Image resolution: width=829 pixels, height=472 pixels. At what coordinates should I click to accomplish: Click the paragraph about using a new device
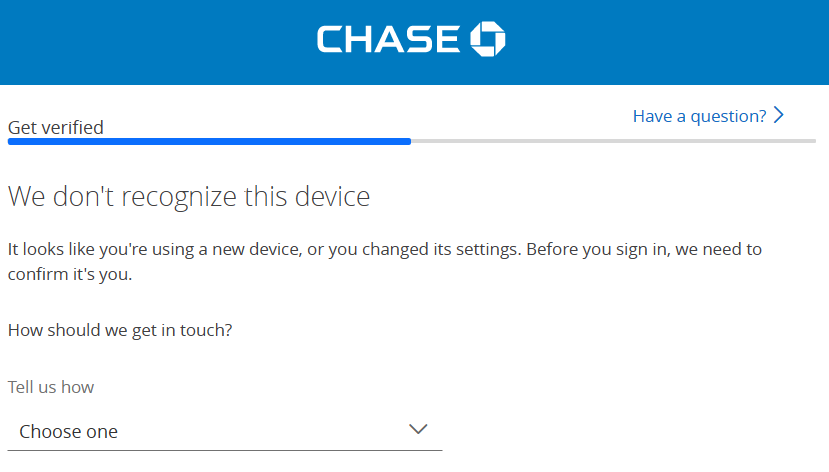coord(385,262)
